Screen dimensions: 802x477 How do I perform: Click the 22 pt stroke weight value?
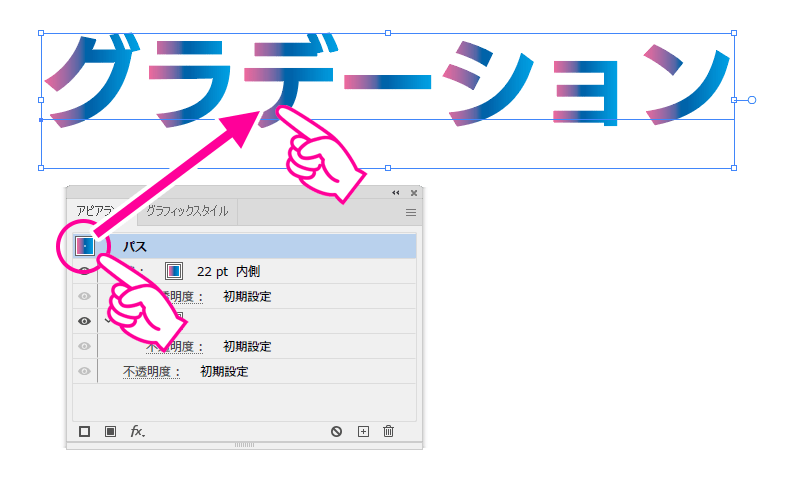[212, 271]
